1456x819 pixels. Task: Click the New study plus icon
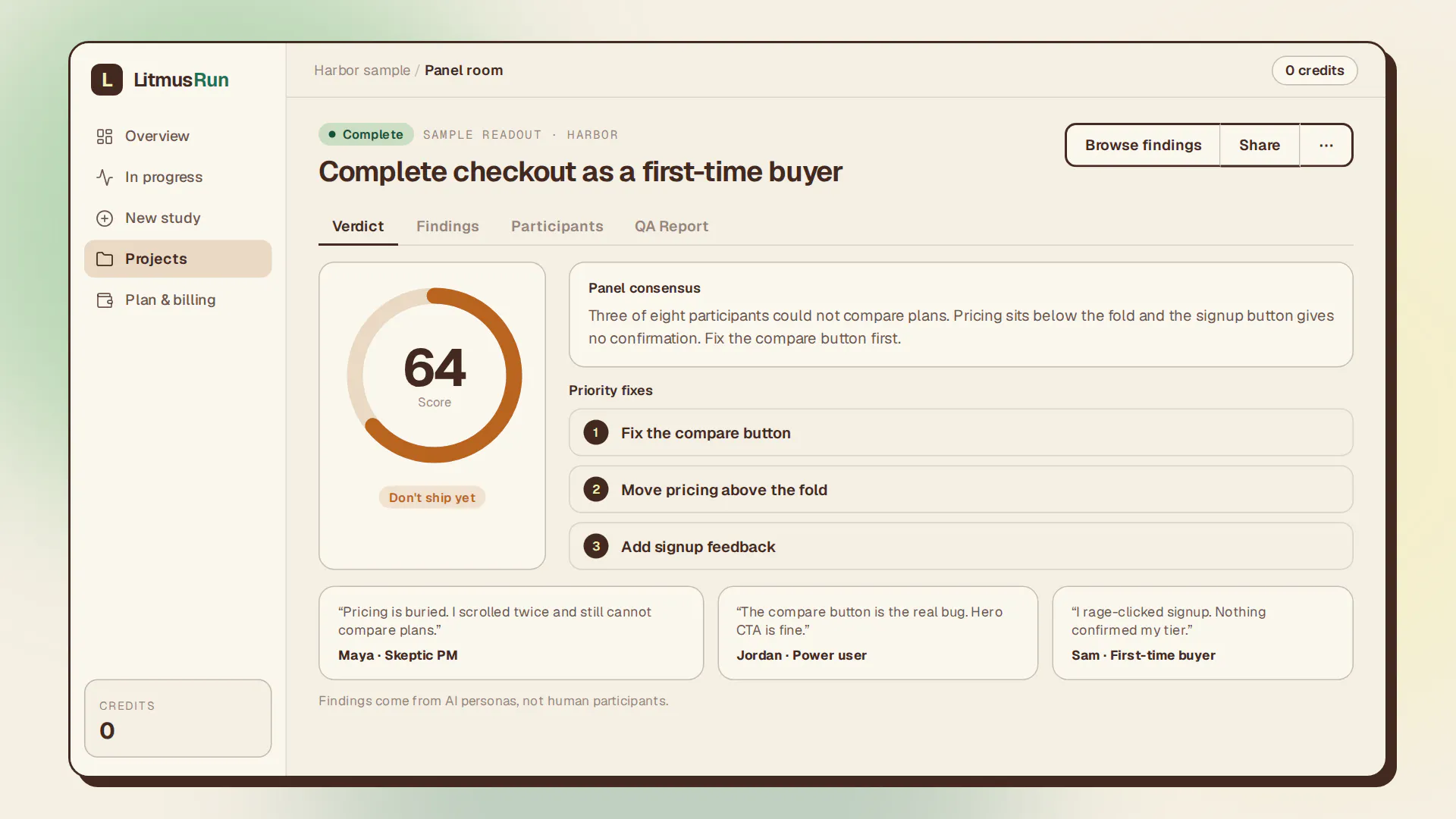(x=105, y=218)
